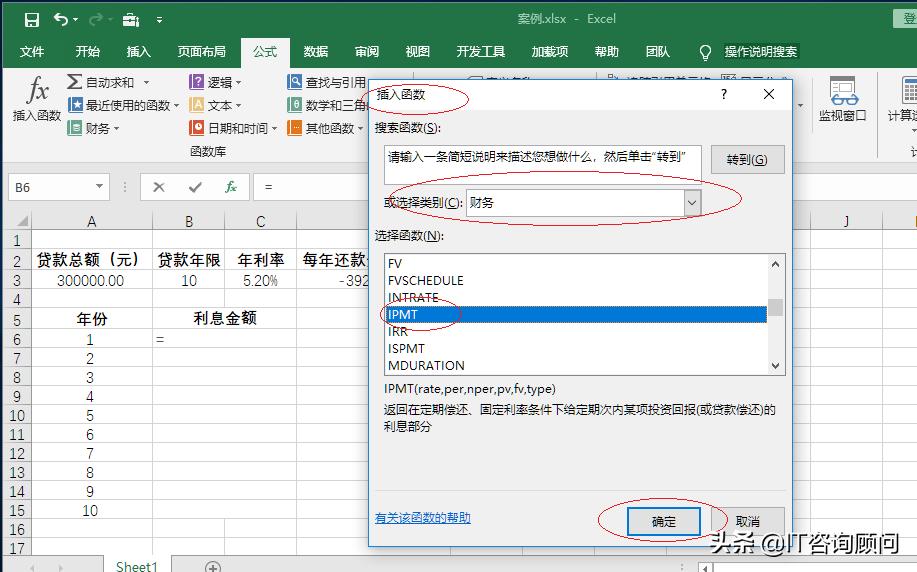
Task: Open the 帮助 ribbon tab
Action: [x=606, y=51]
